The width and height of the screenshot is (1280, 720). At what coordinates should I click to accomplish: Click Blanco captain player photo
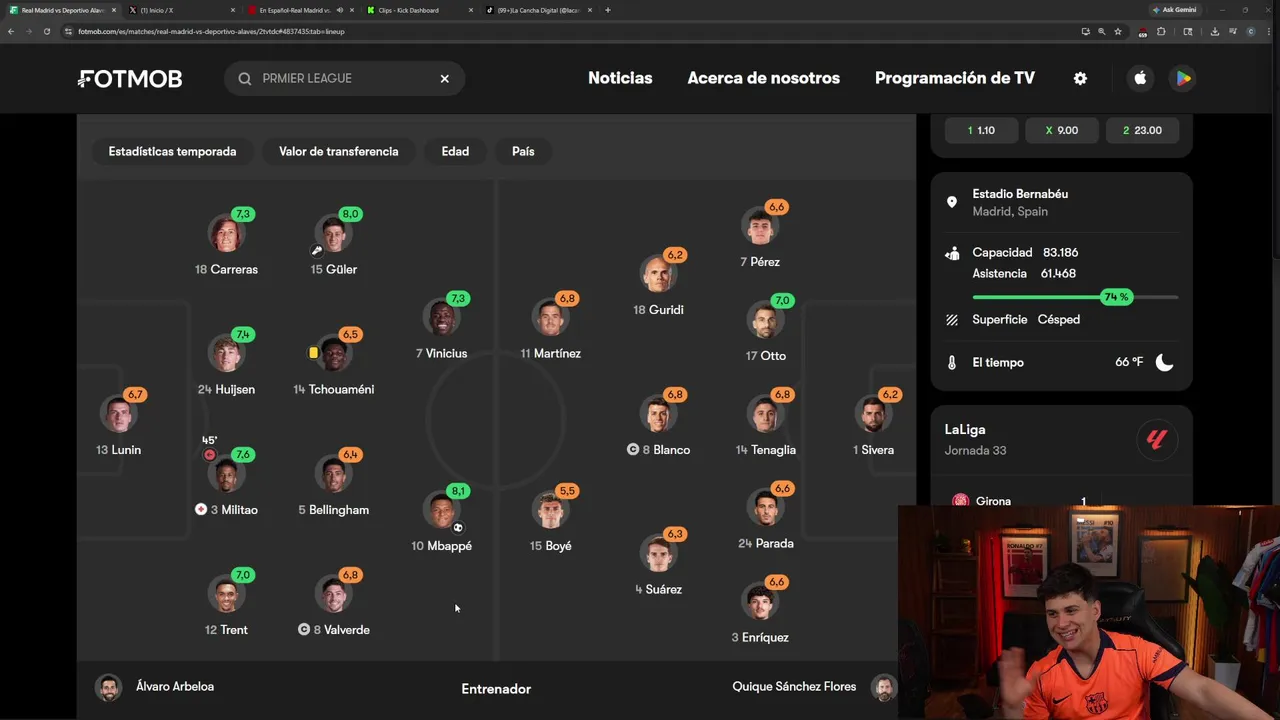(659, 414)
